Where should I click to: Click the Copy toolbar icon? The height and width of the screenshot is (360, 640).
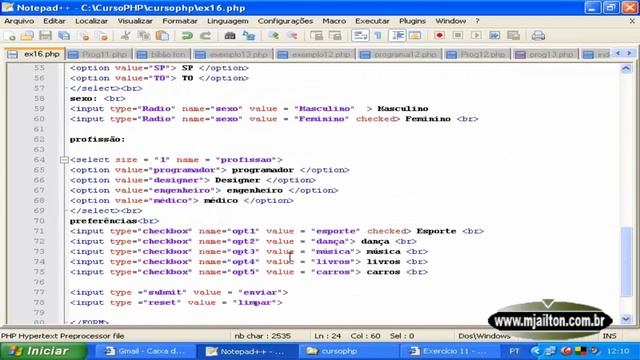tap(144, 36)
